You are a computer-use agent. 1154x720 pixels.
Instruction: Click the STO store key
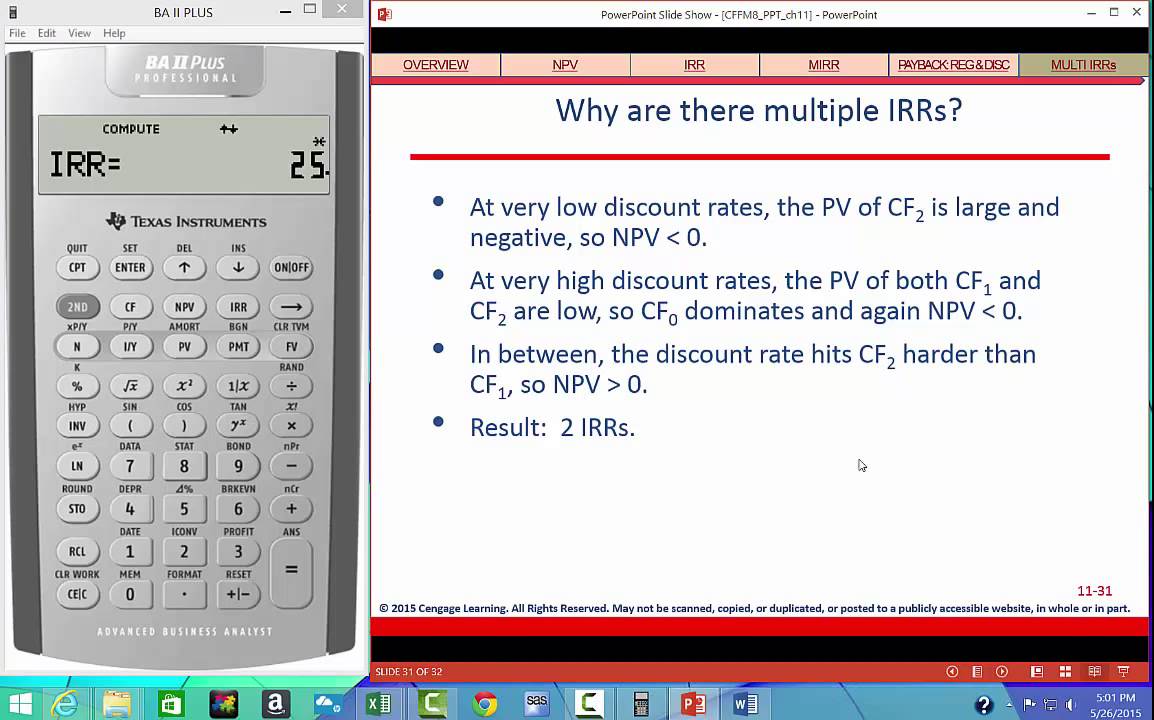77,509
